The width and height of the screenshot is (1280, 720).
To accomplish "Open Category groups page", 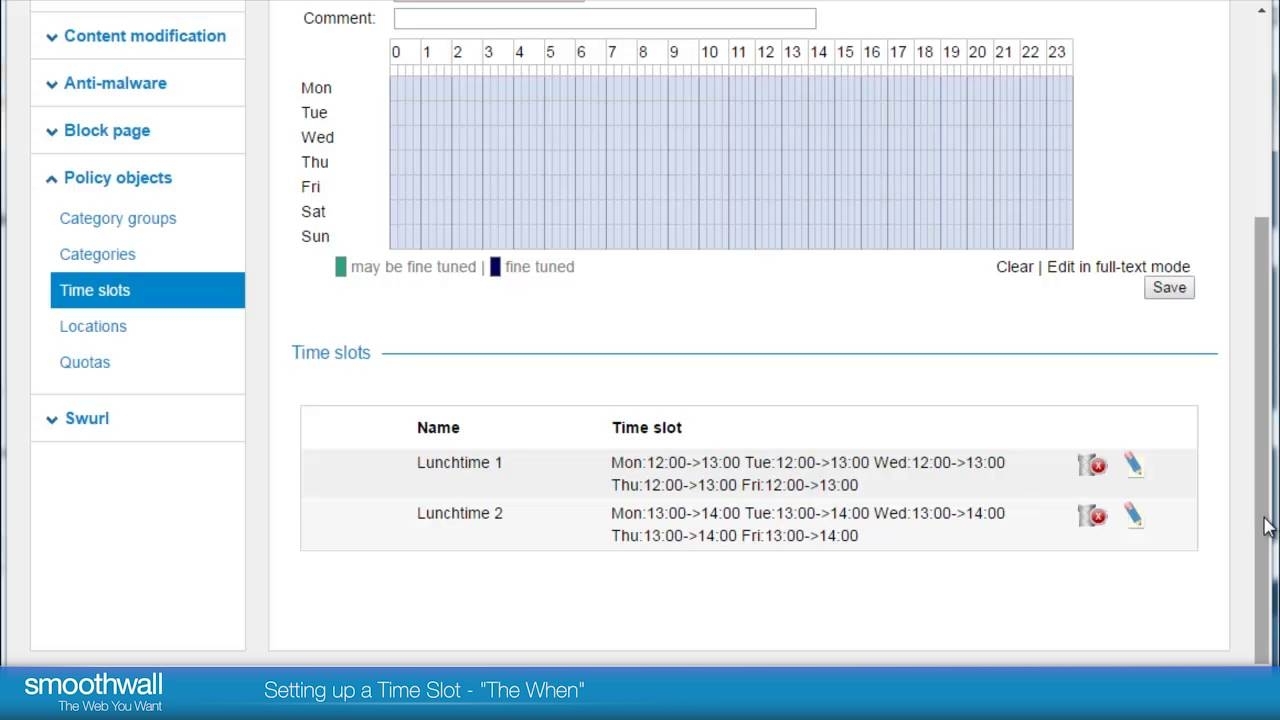I will [118, 218].
